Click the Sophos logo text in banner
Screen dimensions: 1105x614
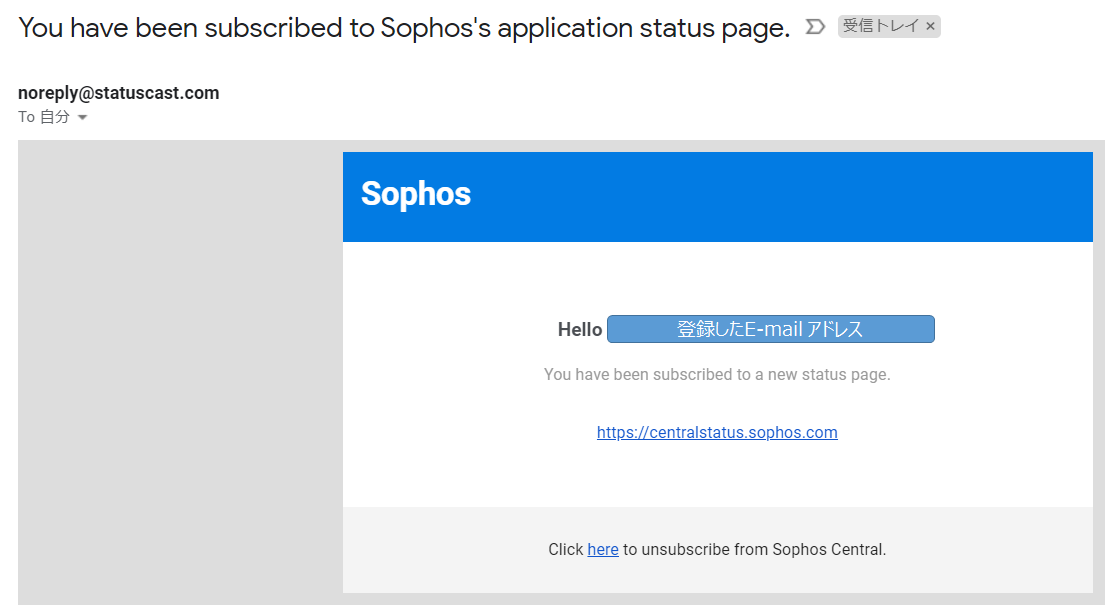point(415,194)
